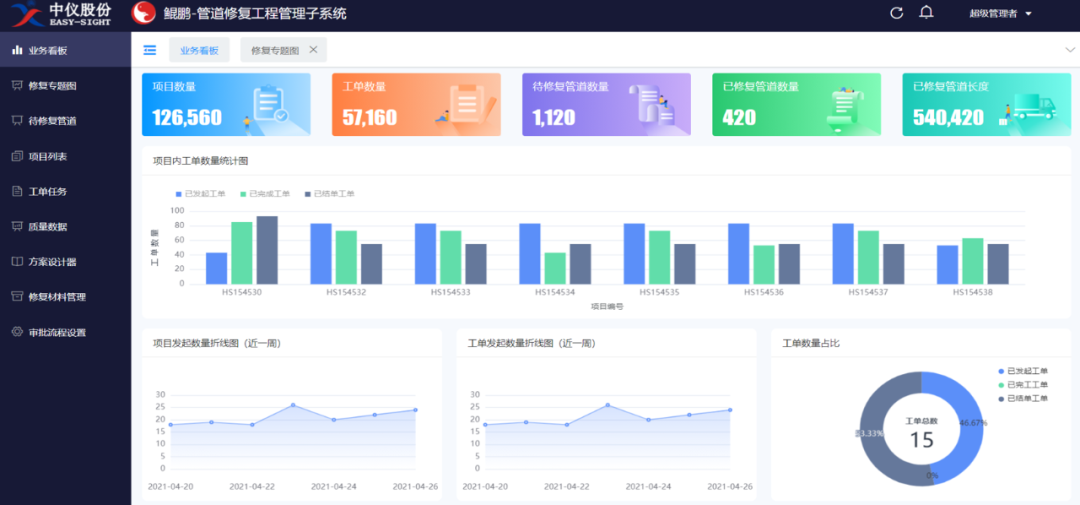Screen dimensions: 1080x505
Task: Click the 修复专题图 sidebar icon
Action: pyautogui.click(x=17, y=86)
